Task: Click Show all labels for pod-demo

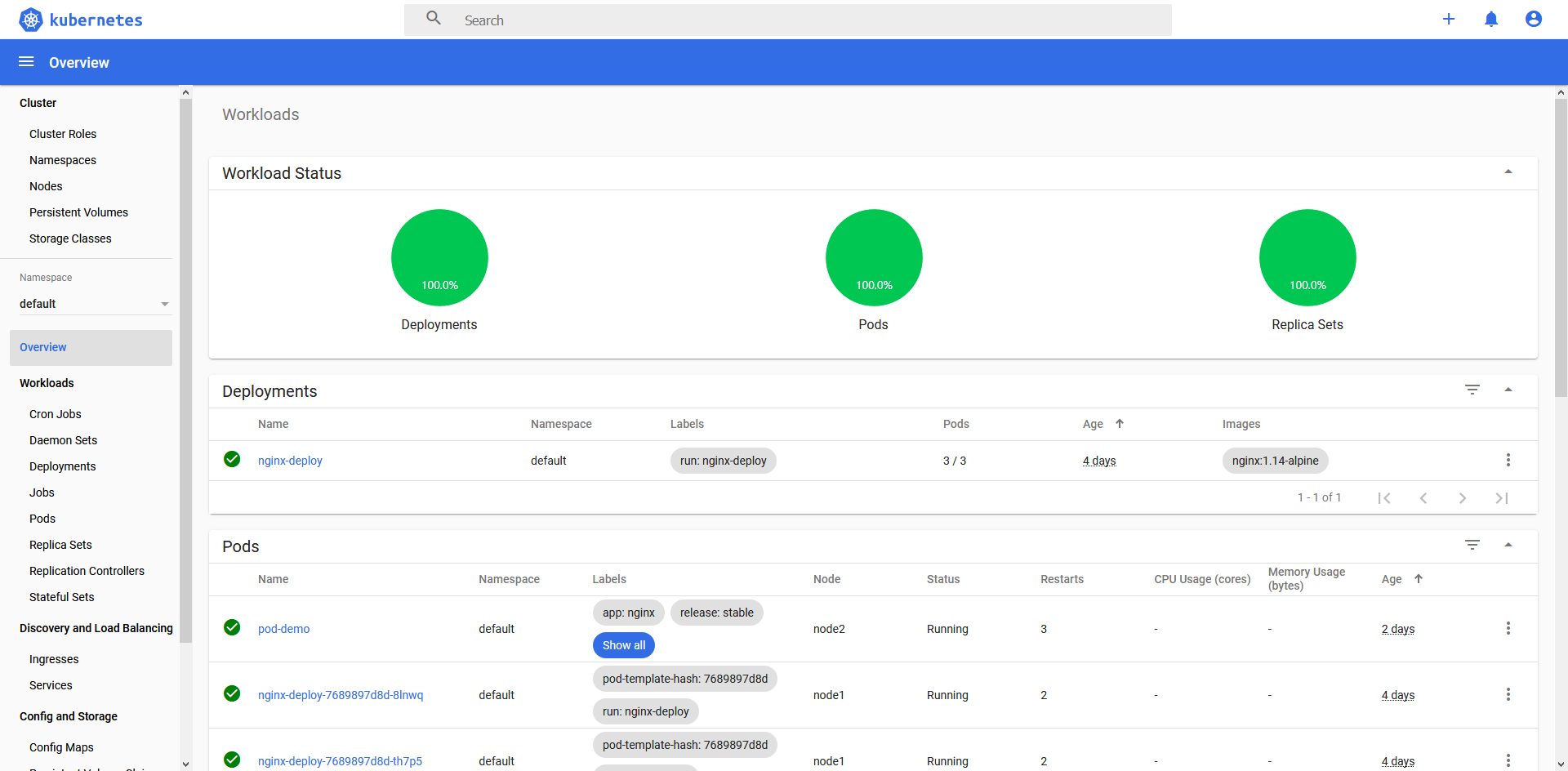Action: 624,645
